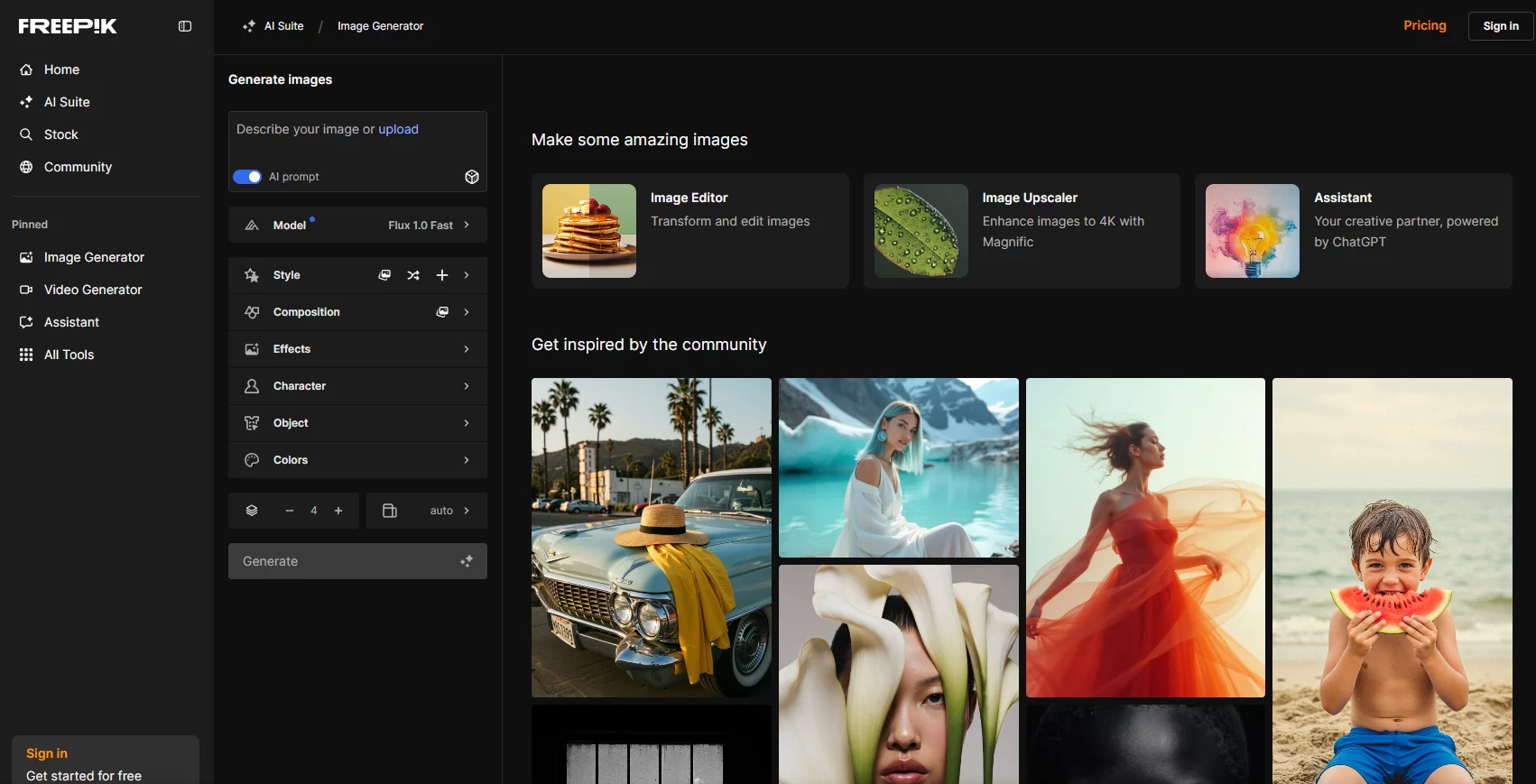Image resolution: width=1536 pixels, height=784 pixels.
Task: Click the image reference icon in Composition row
Action: tap(442, 312)
